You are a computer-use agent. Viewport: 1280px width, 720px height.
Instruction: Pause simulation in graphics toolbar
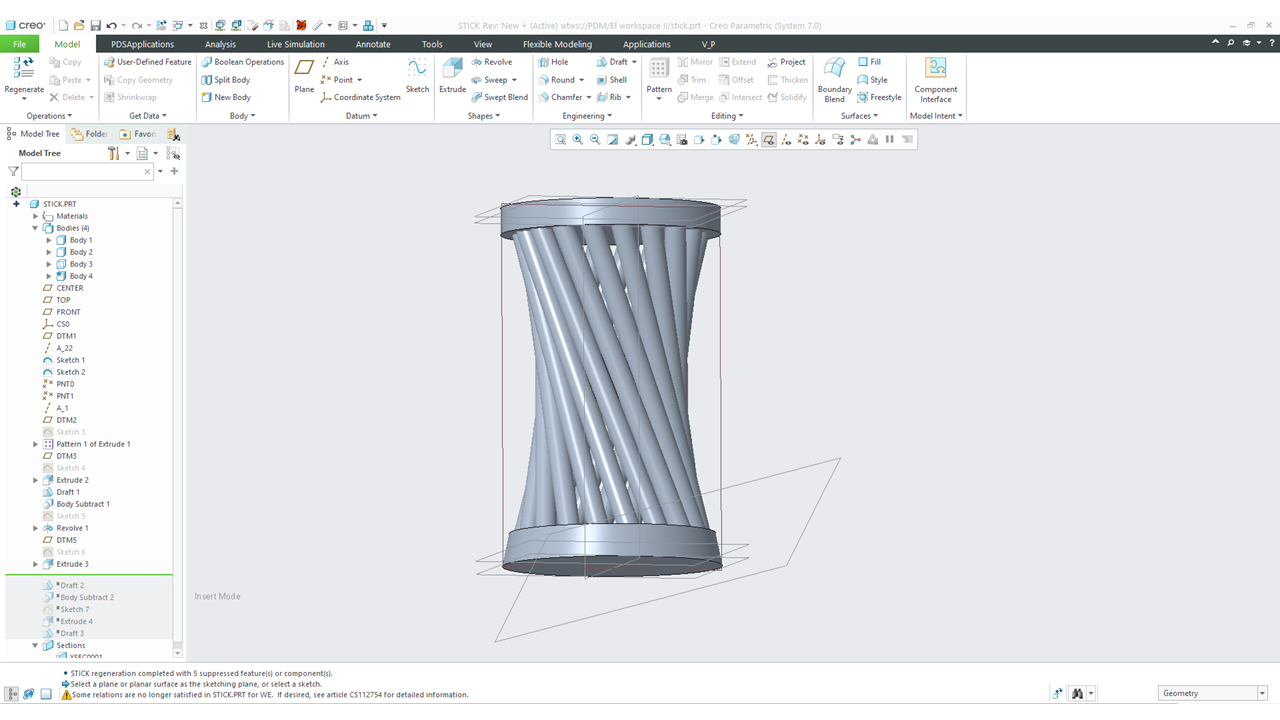pyautogui.click(x=890, y=140)
